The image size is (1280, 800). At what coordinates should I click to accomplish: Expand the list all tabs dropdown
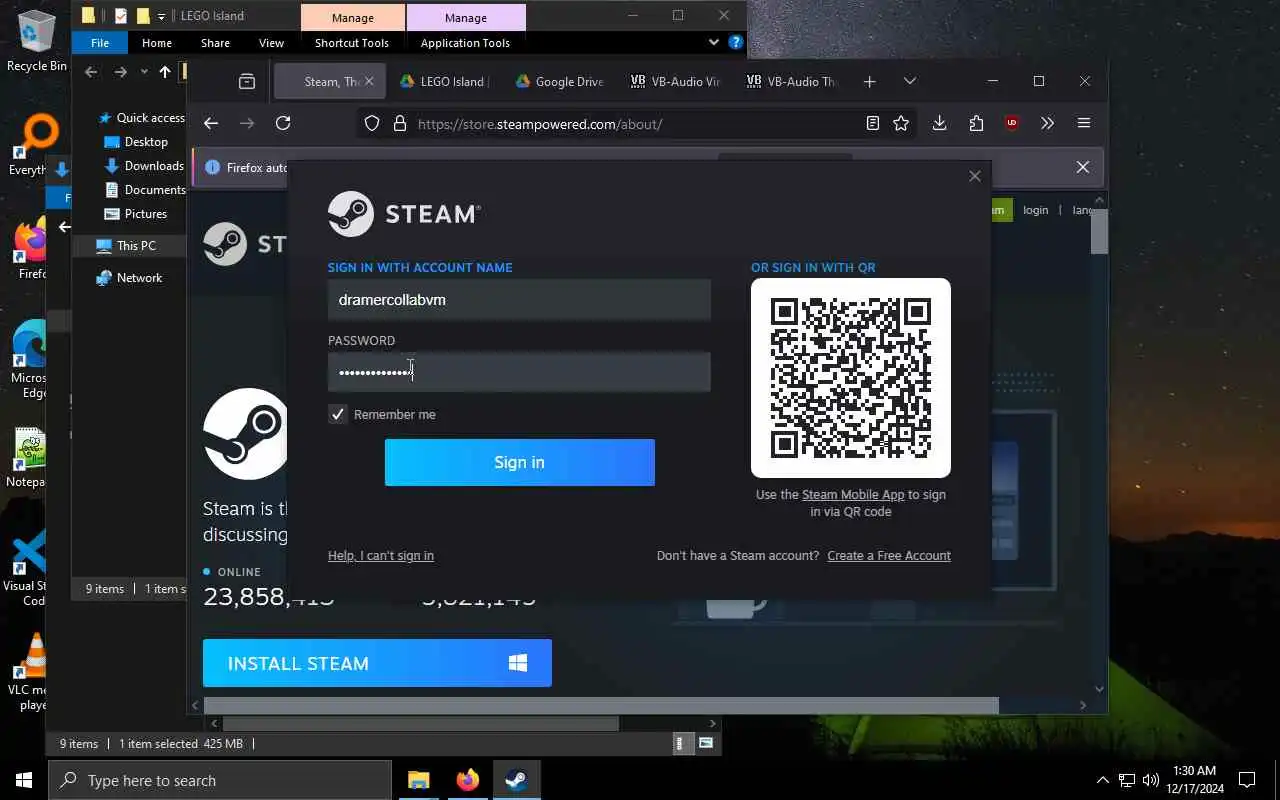click(x=909, y=81)
